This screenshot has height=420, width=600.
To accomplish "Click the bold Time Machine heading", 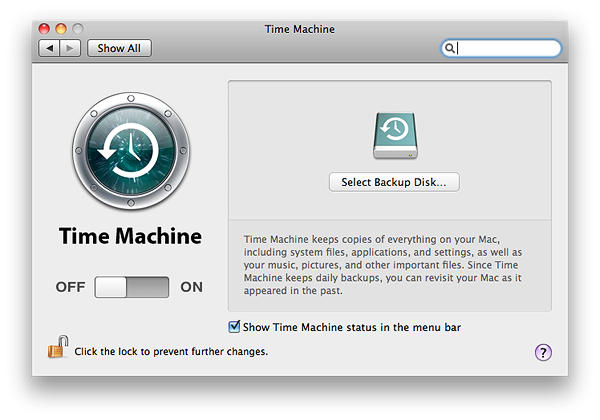I will click(x=130, y=237).
